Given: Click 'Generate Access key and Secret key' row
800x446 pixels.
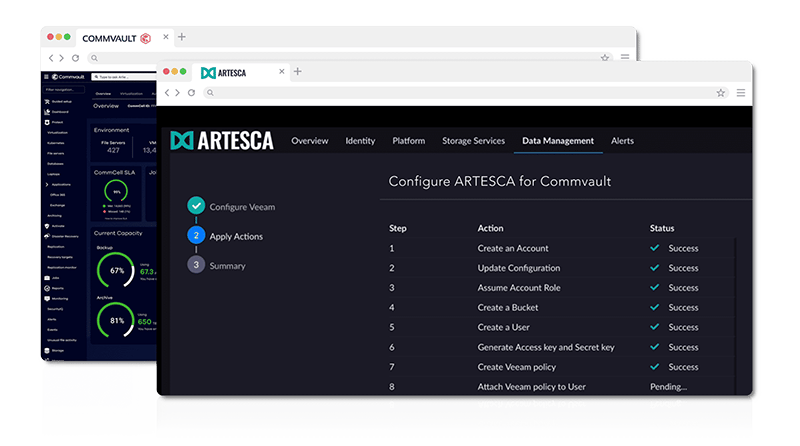Looking at the screenshot, I should tap(561, 348).
